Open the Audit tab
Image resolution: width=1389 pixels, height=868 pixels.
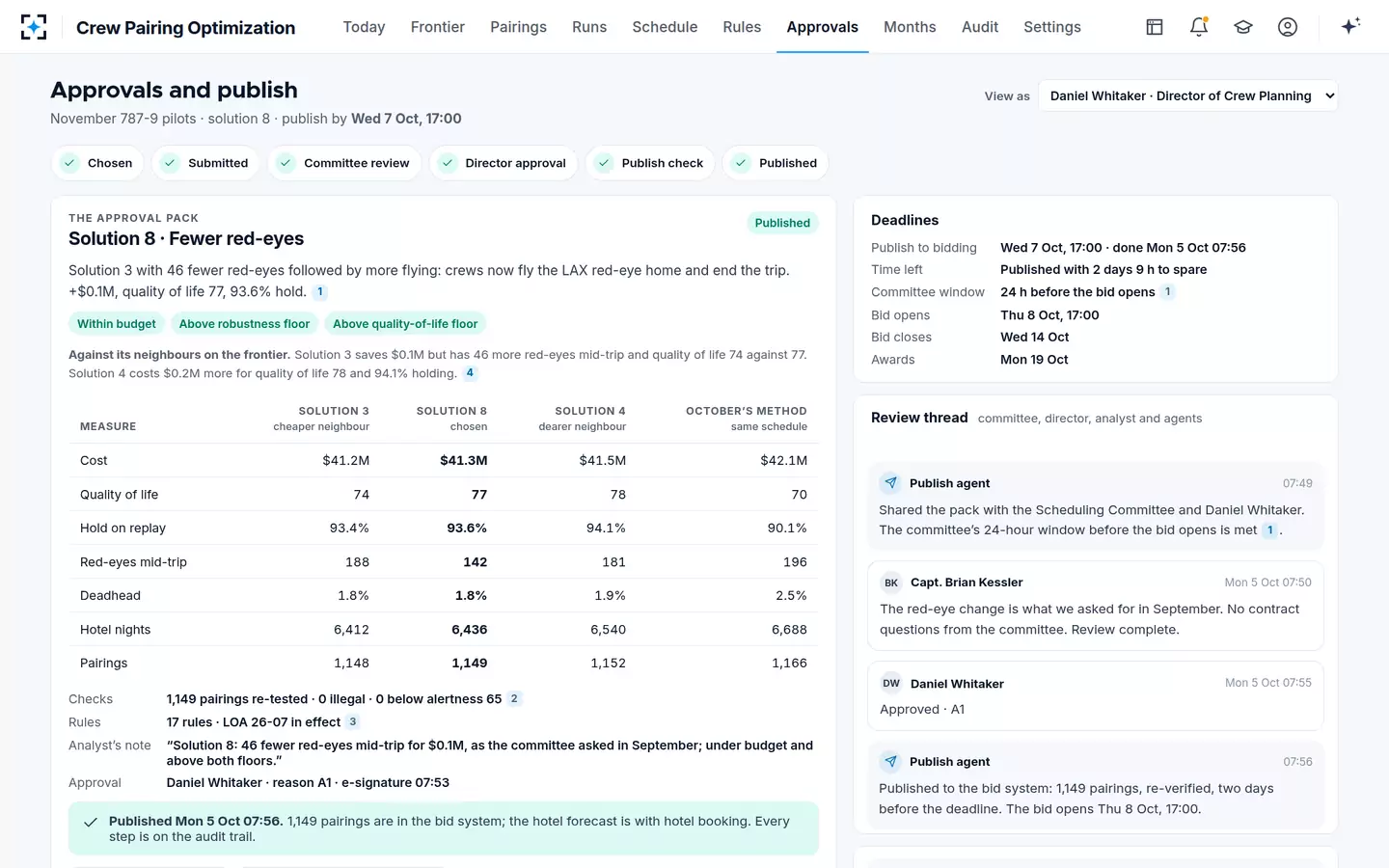point(980,27)
